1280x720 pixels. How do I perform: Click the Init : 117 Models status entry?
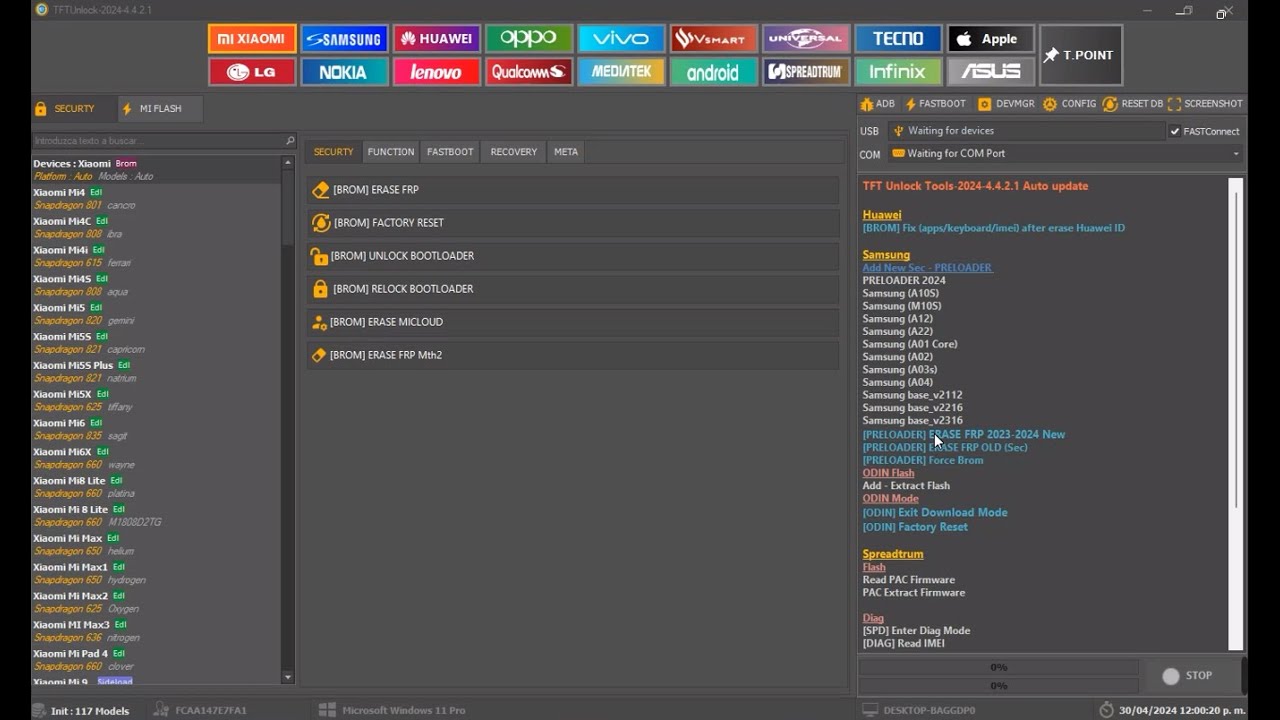coord(82,710)
